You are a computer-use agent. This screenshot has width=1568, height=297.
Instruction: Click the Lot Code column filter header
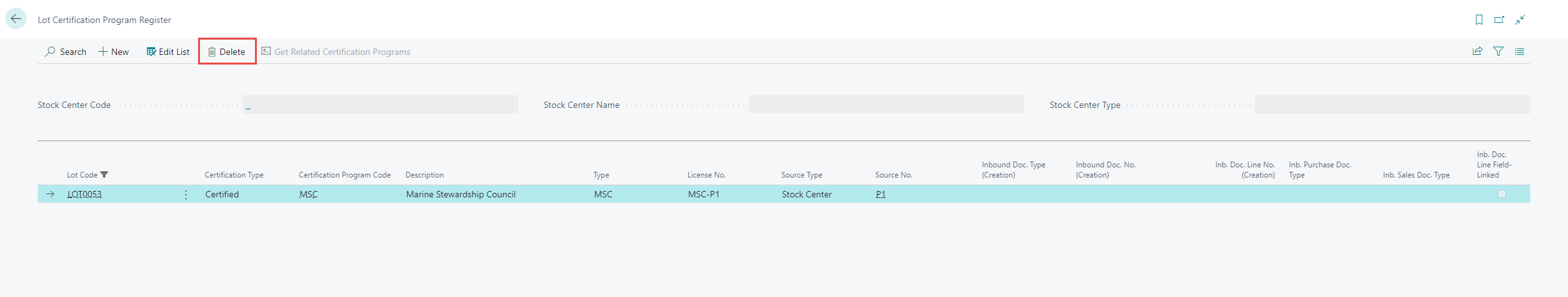coord(88,175)
